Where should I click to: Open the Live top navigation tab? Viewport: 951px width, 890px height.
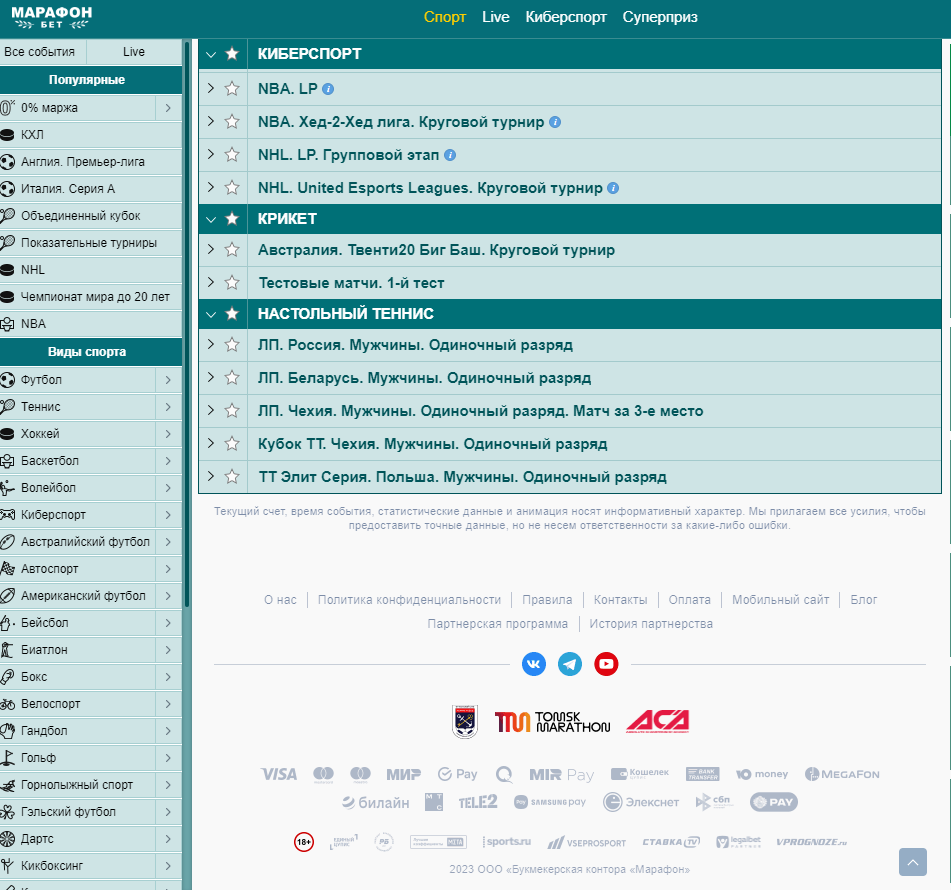click(496, 17)
